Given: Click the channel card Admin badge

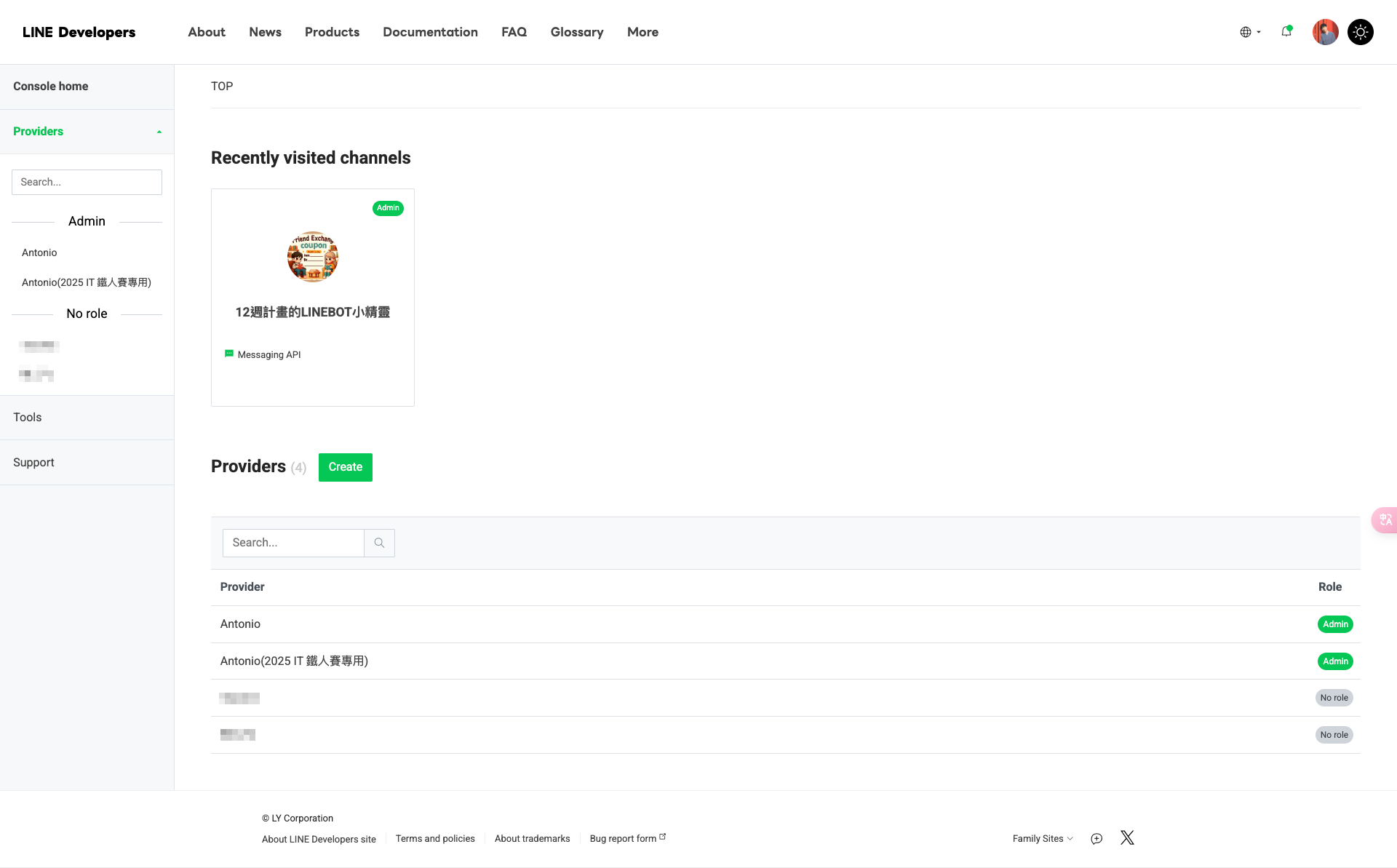Looking at the screenshot, I should [x=388, y=208].
